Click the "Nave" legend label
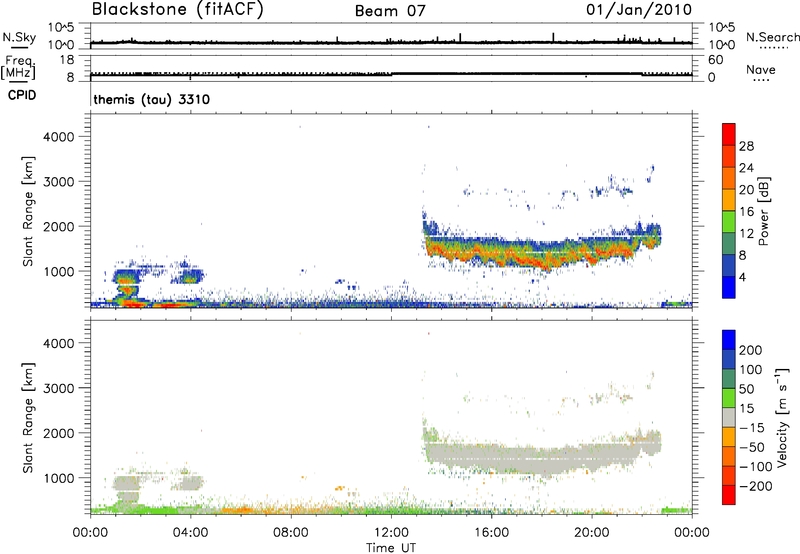Viewport: 800px width, 554px height. [x=761, y=70]
